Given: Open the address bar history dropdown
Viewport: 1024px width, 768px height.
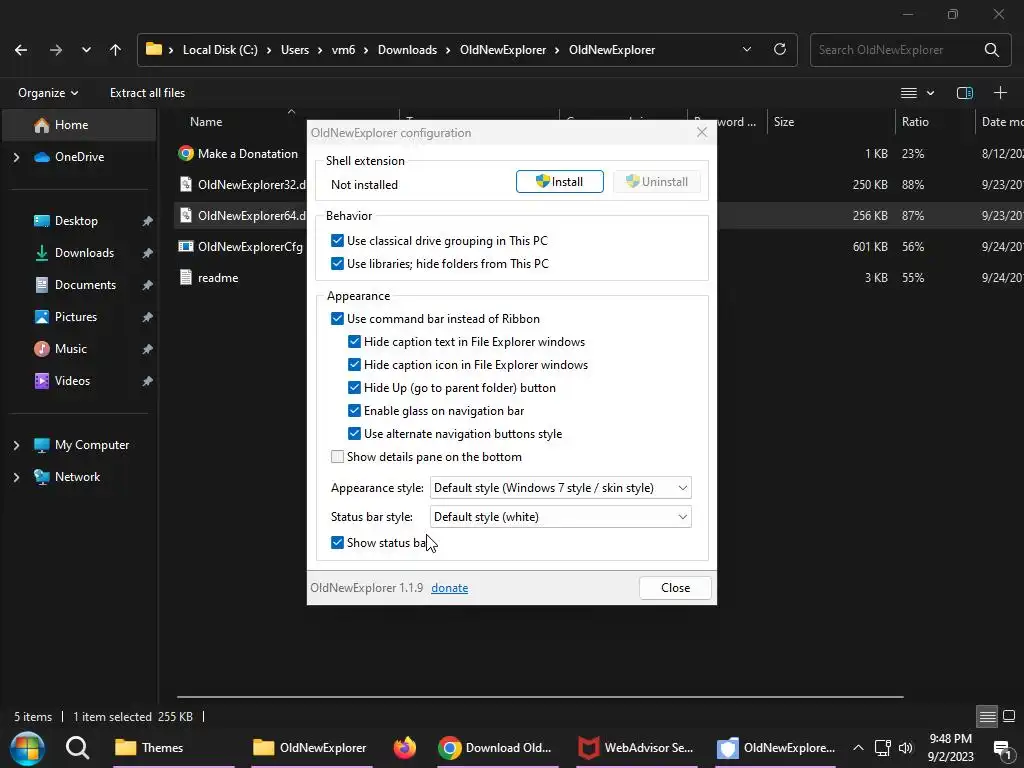Looking at the screenshot, I should 746,50.
